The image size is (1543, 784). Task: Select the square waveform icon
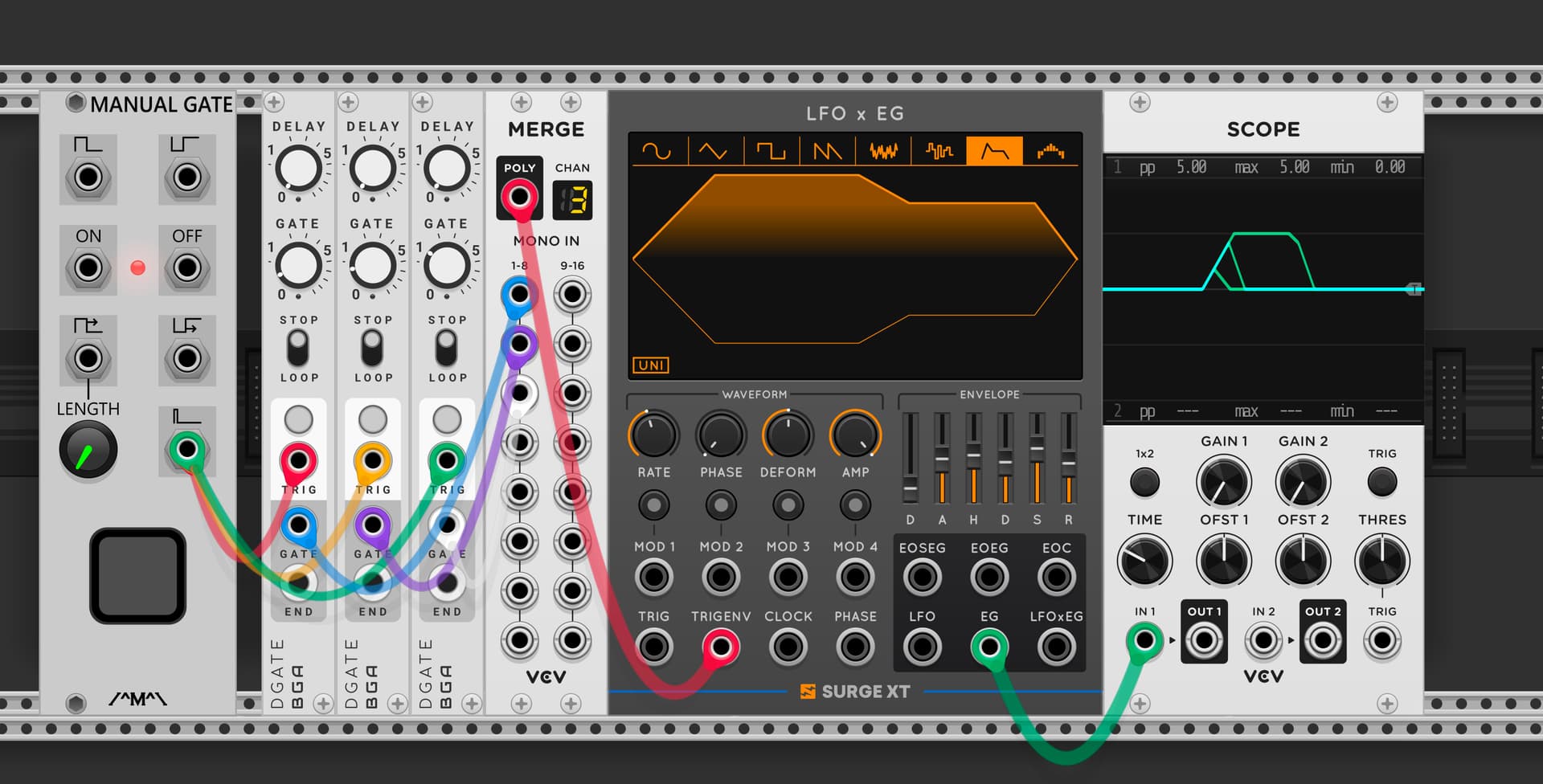coord(770,151)
